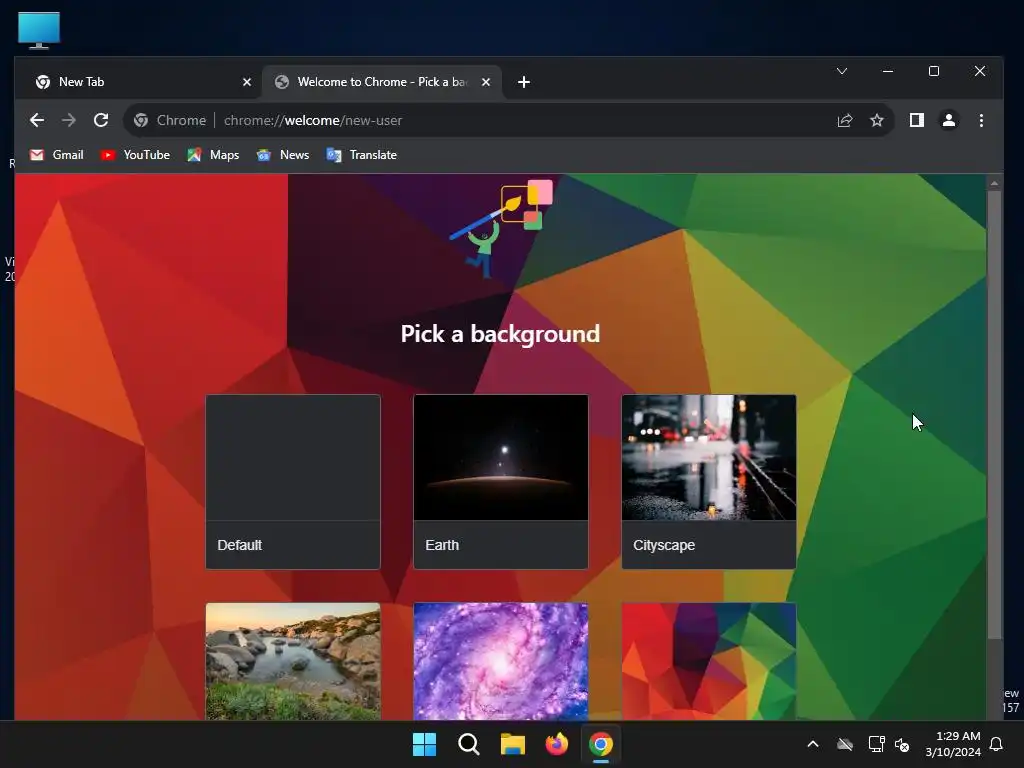Pick the geometric shapes background thumbnail
The width and height of the screenshot is (1024, 768).
click(709, 661)
